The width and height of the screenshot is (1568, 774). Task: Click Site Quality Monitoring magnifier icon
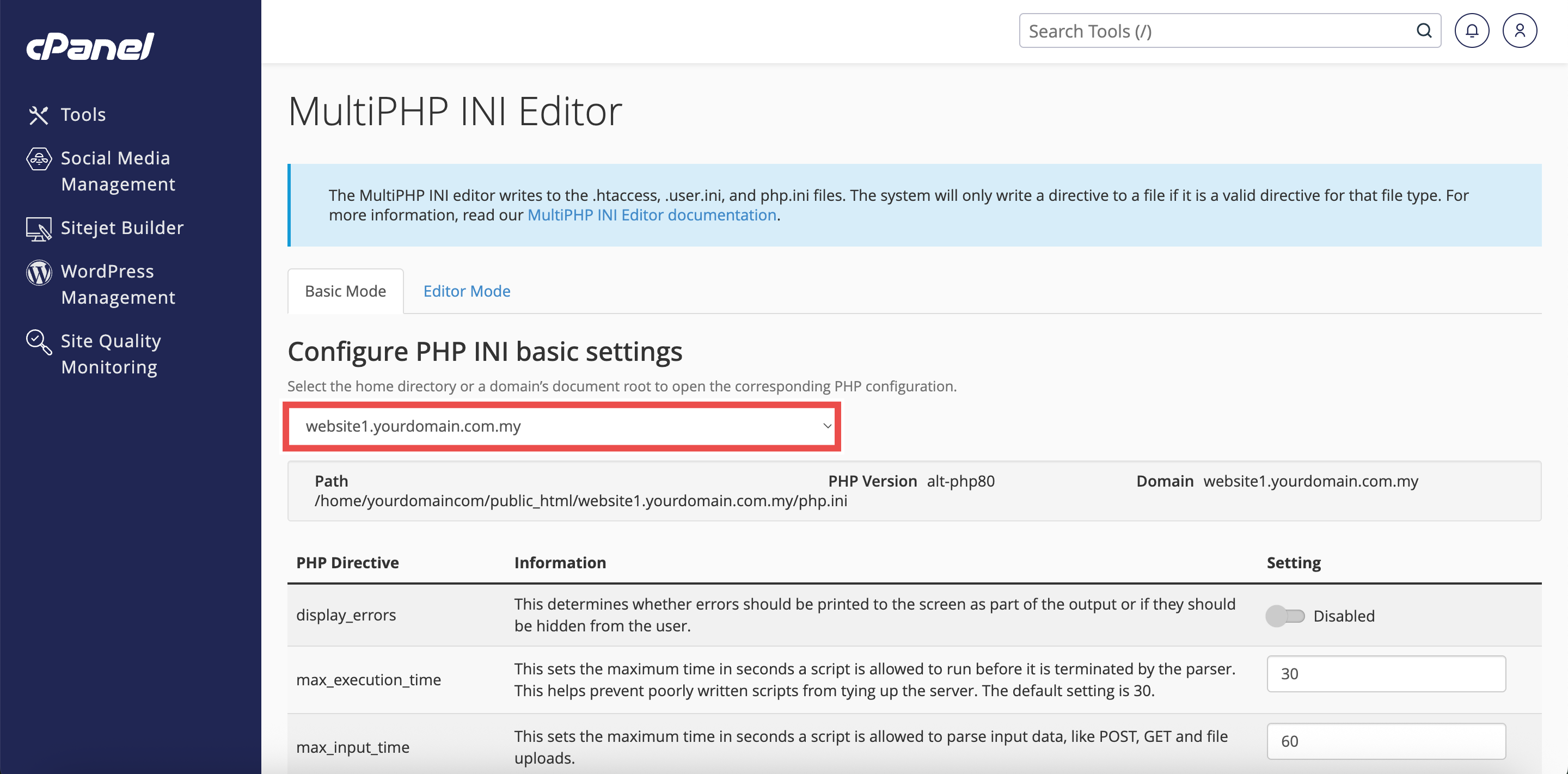[39, 342]
